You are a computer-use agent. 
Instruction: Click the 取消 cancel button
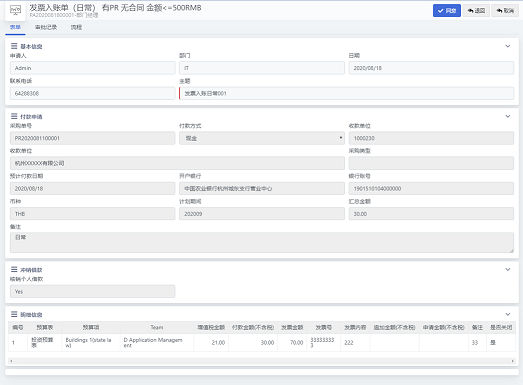tap(505, 11)
